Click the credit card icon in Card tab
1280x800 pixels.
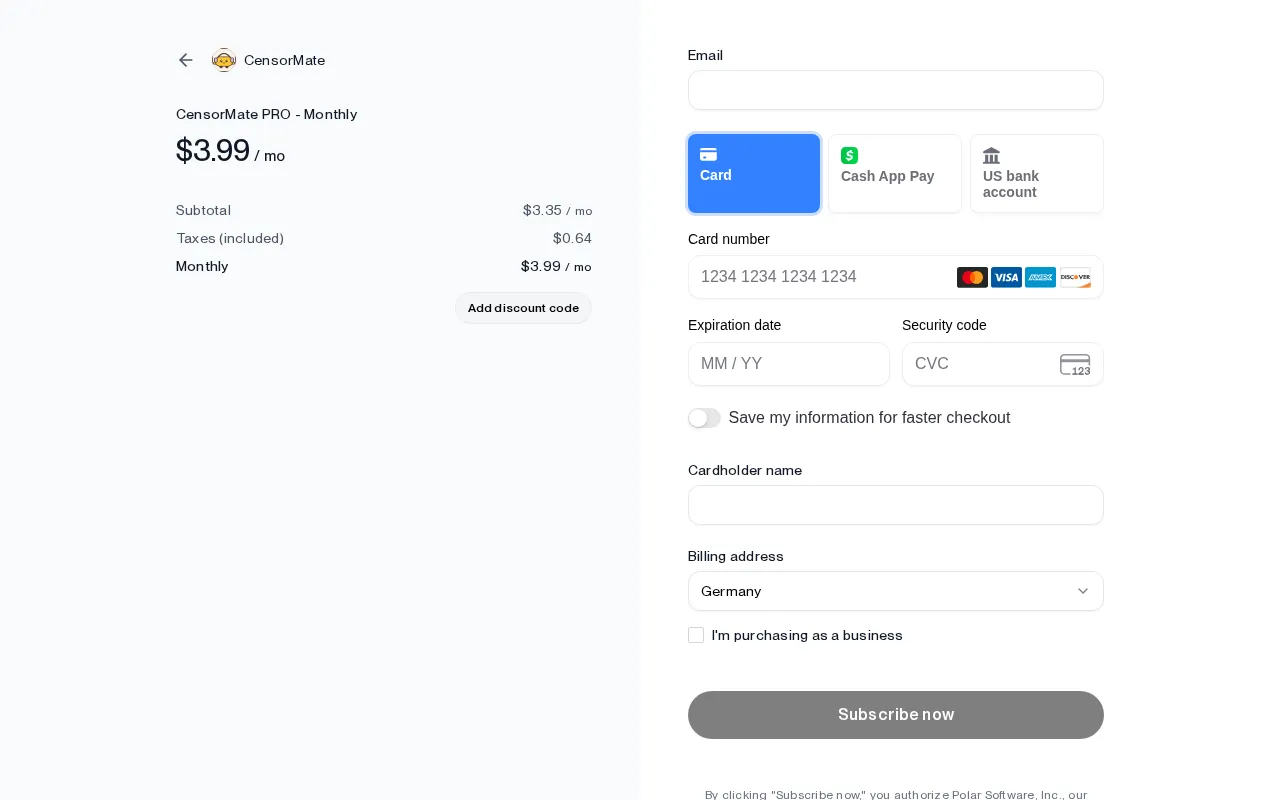click(708, 154)
